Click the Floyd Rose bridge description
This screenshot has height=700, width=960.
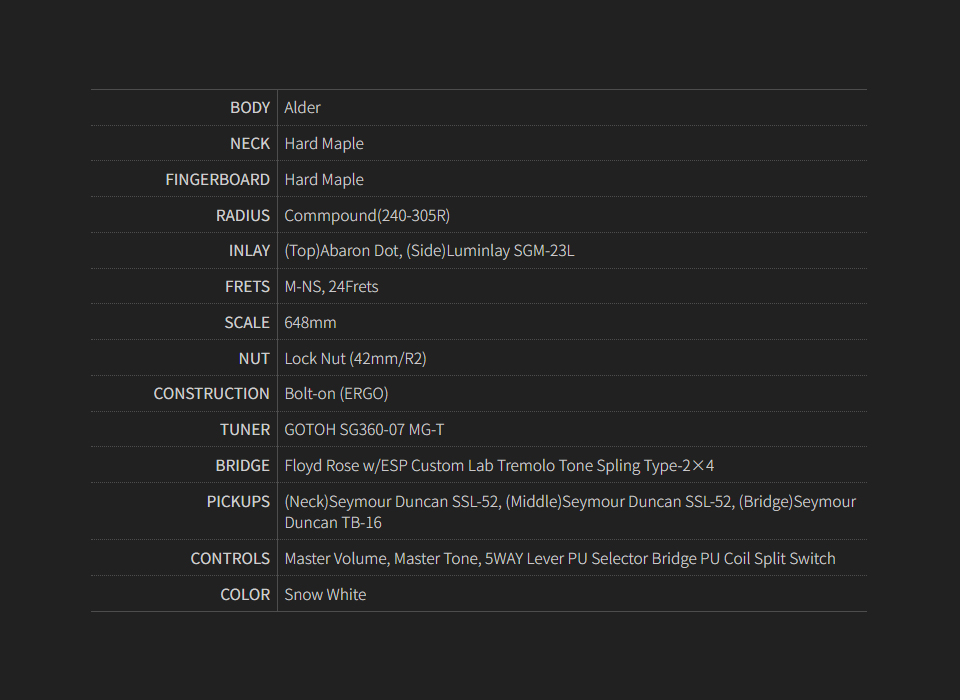pos(499,466)
